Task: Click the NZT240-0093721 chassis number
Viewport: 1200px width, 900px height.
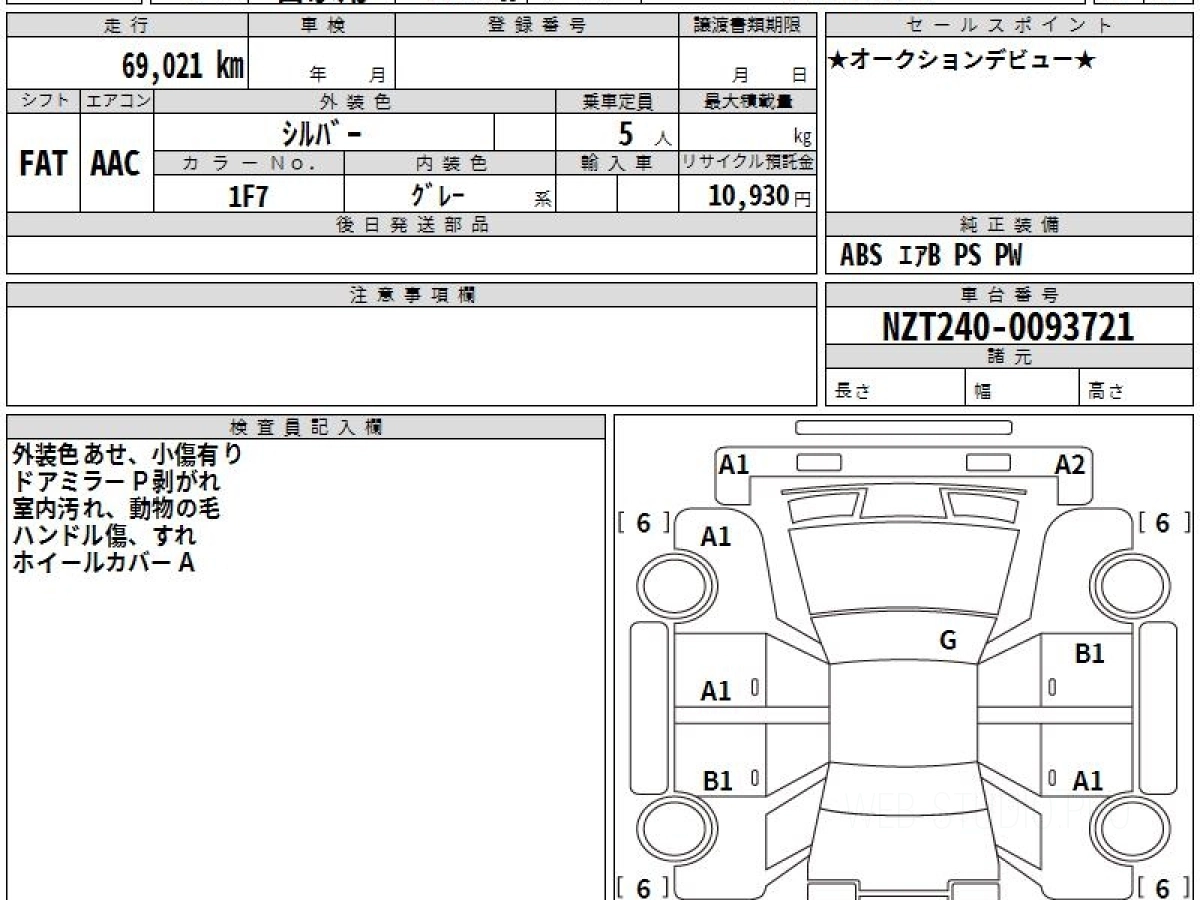Action: click(1008, 327)
